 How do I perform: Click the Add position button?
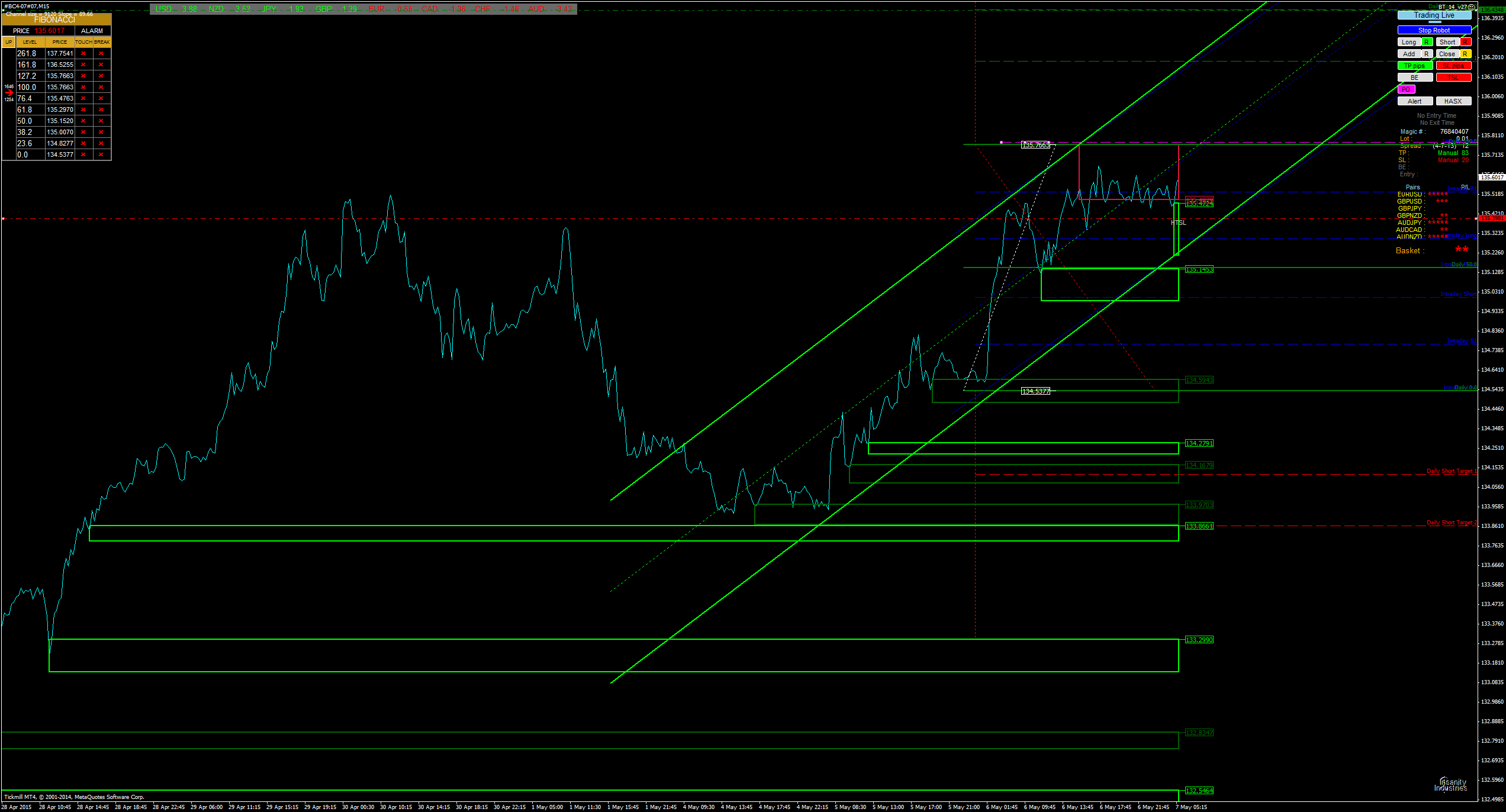1409,54
